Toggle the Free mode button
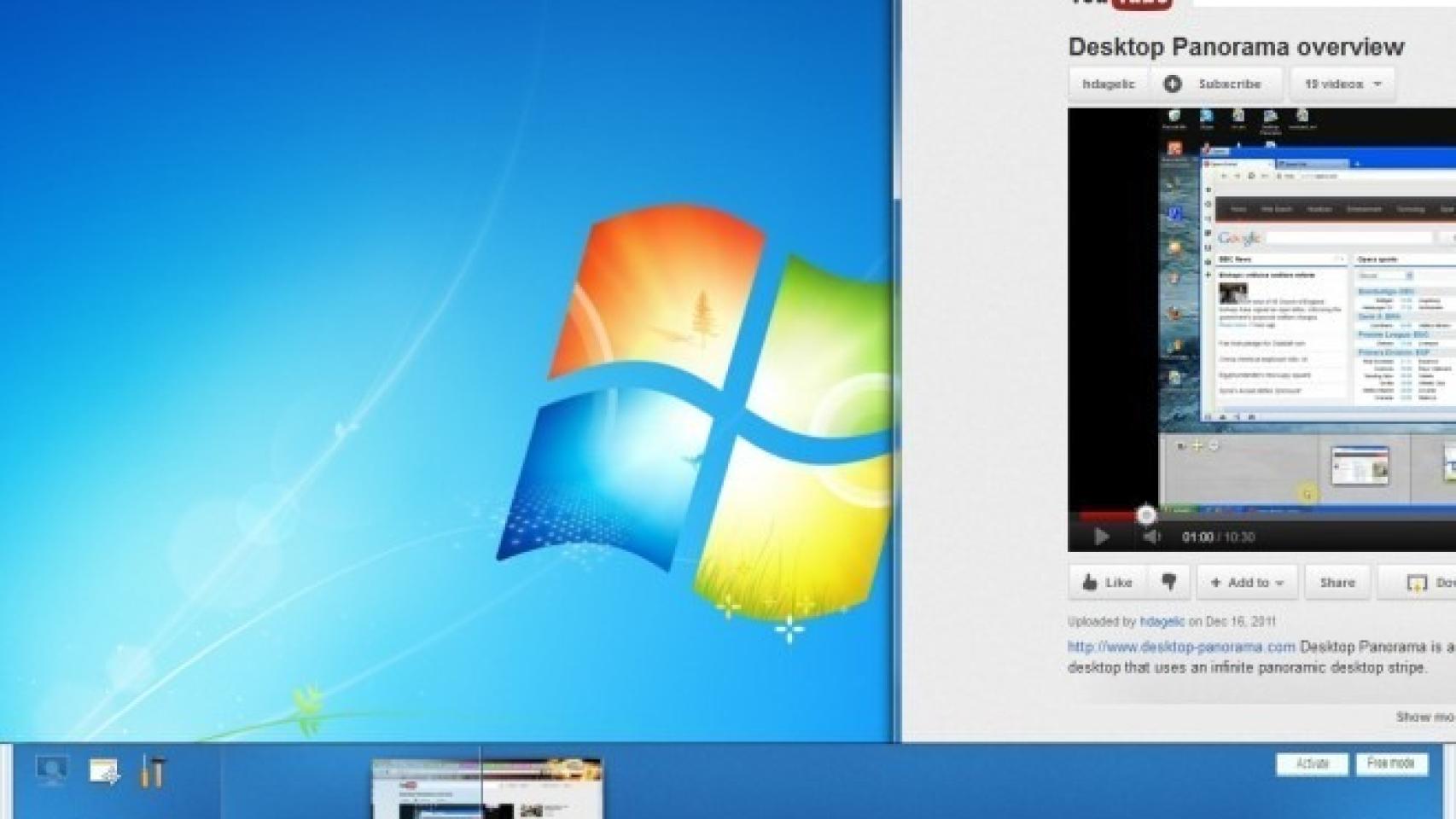This screenshot has width=1456, height=819. pyautogui.click(x=1391, y=764)
